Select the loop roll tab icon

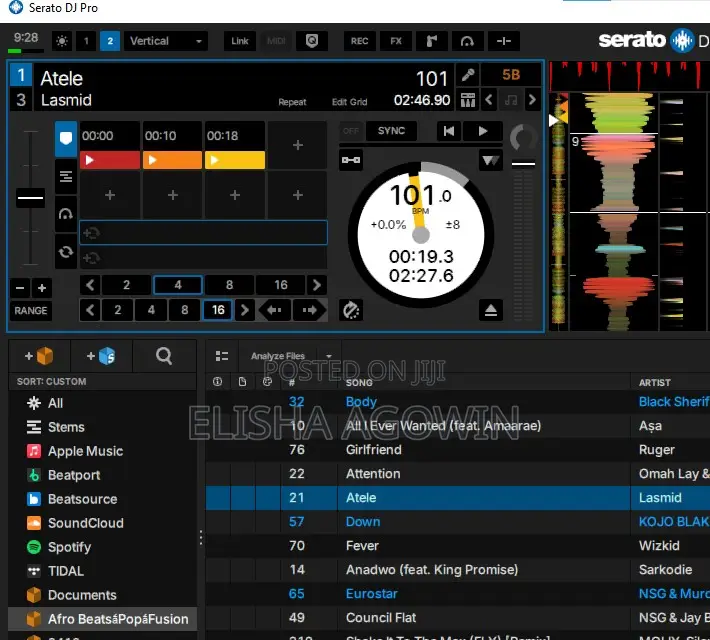(x=66, y=252)
